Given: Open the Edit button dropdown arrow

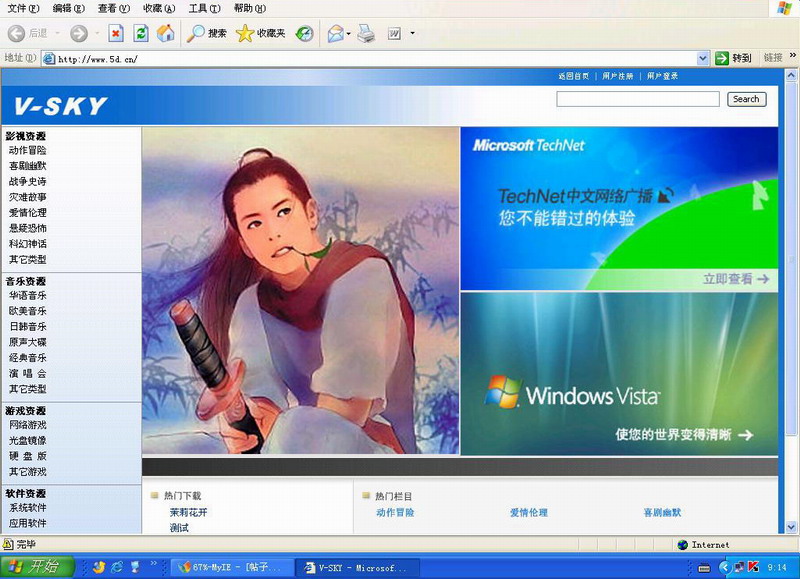Looking at the screenshot, I should pyautogui.click(x=412, y=34).
